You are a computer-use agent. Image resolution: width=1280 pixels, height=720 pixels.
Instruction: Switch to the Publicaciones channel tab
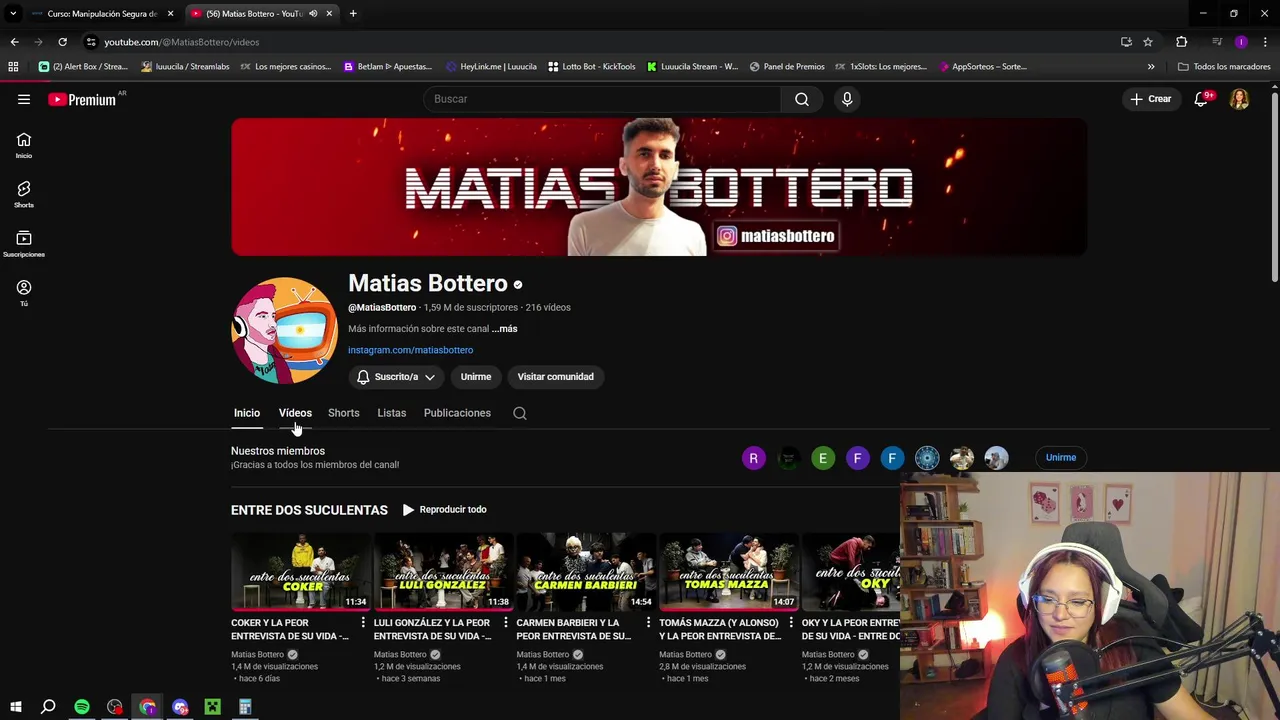pos(457,413)
